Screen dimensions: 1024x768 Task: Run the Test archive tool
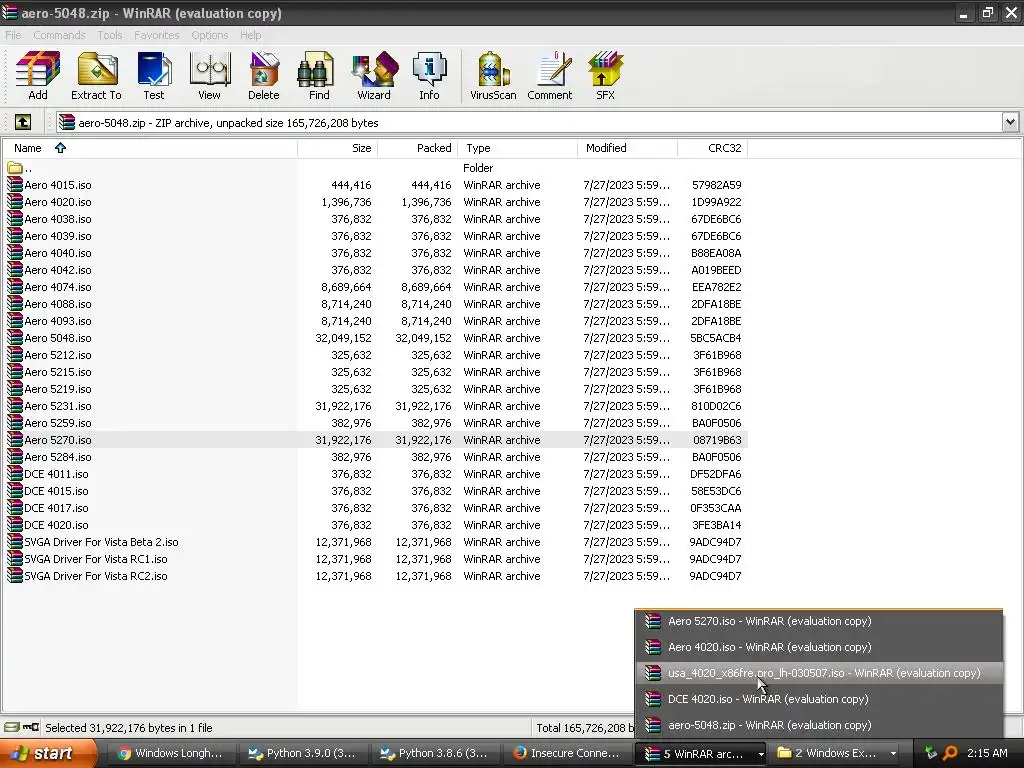pyautogui.click(x=154, y=76)
